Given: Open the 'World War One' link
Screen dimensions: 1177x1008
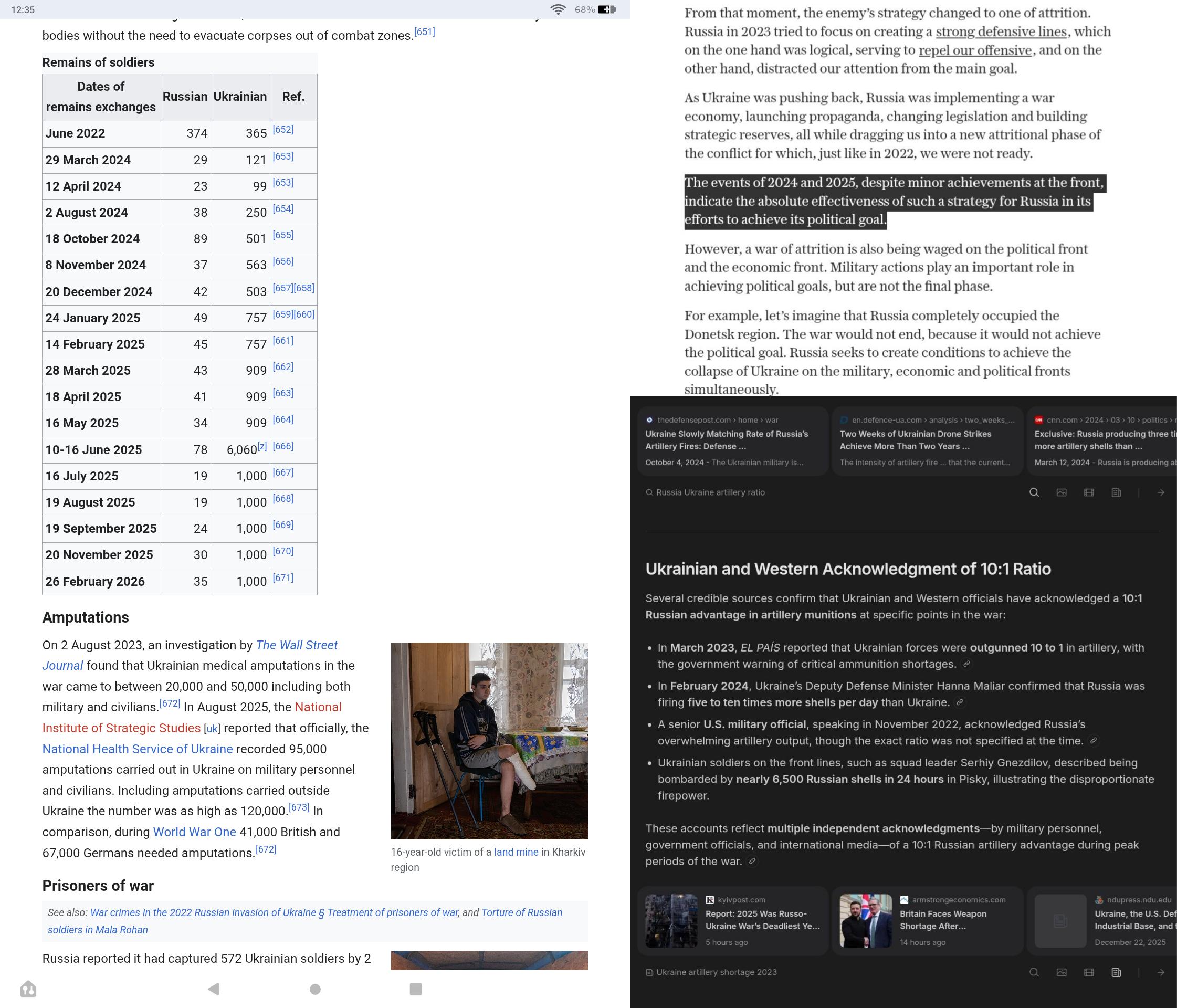Looking at the screenshot, I should click(x=194, y=832).
